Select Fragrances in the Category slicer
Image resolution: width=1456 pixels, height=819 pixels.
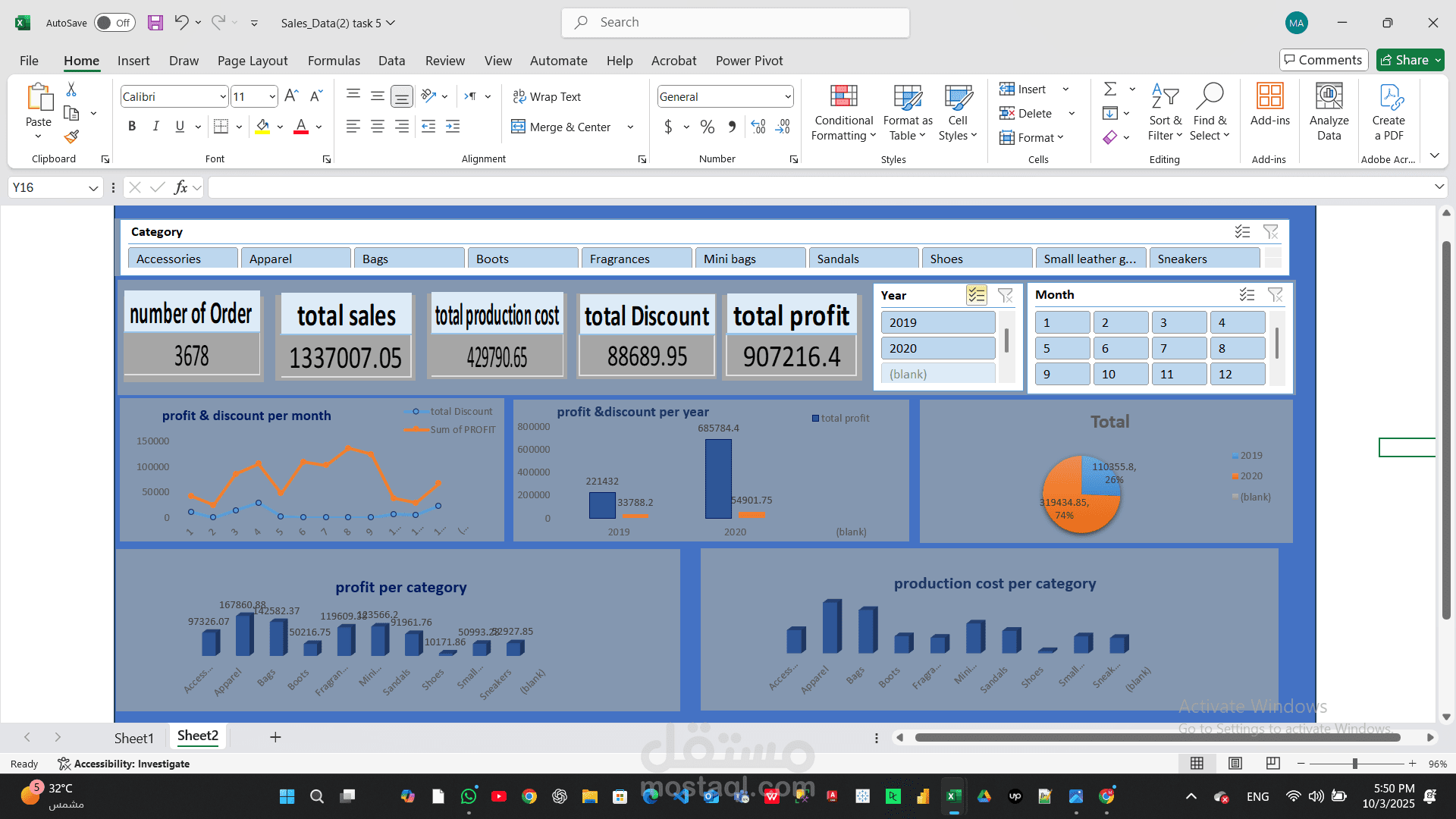(x=636, y=259)
